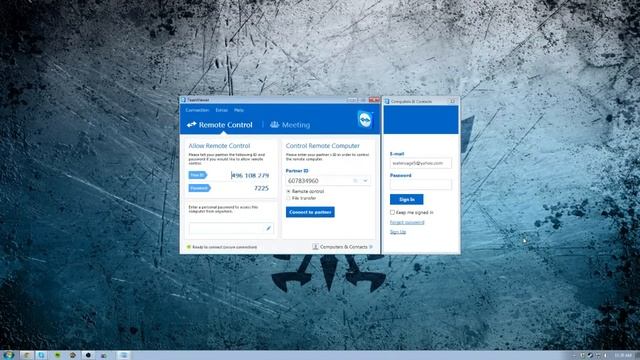Click the Computers & Contacts person icon

[315, 247]
